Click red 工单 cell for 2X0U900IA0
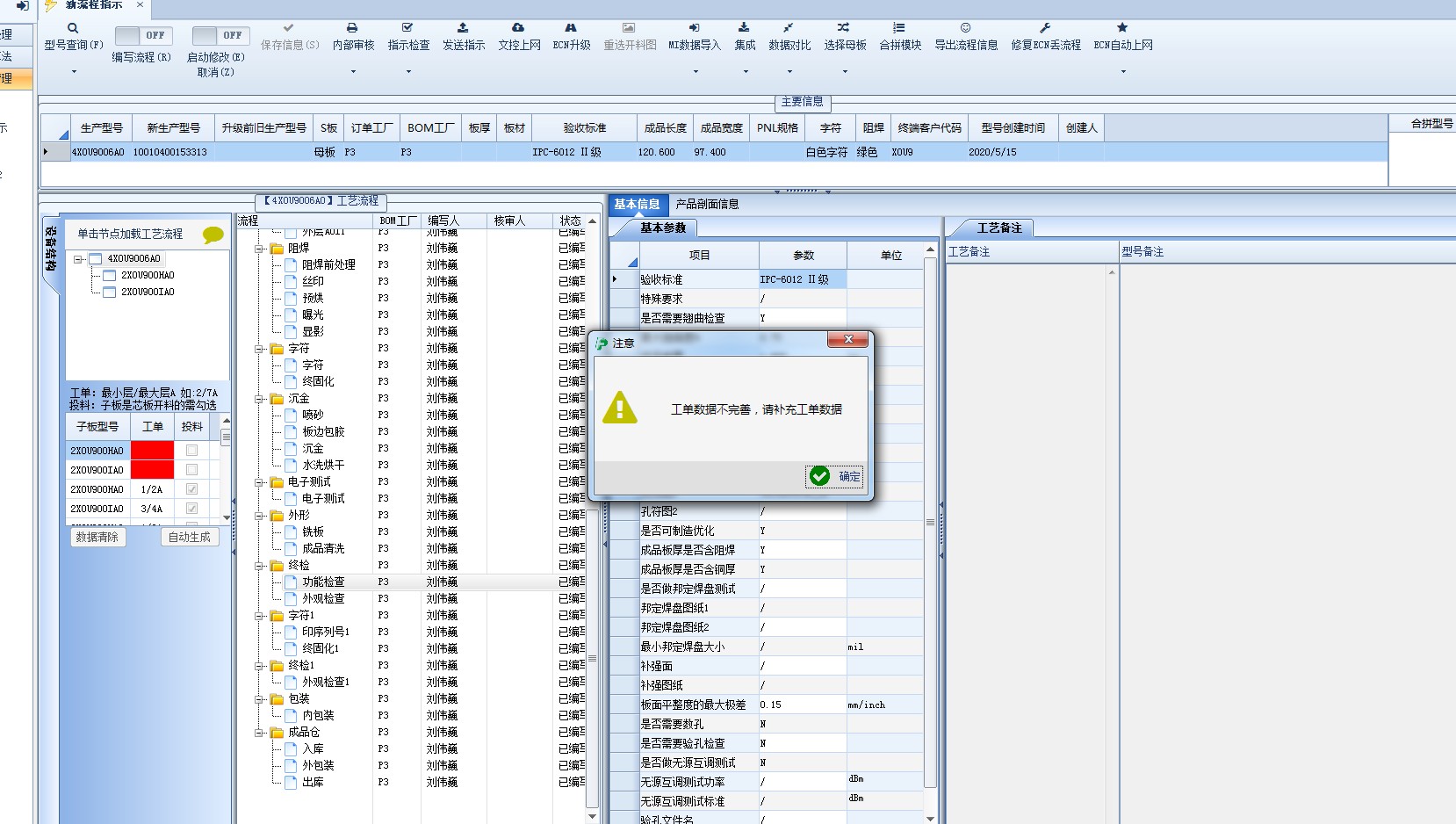 (152, 470)
